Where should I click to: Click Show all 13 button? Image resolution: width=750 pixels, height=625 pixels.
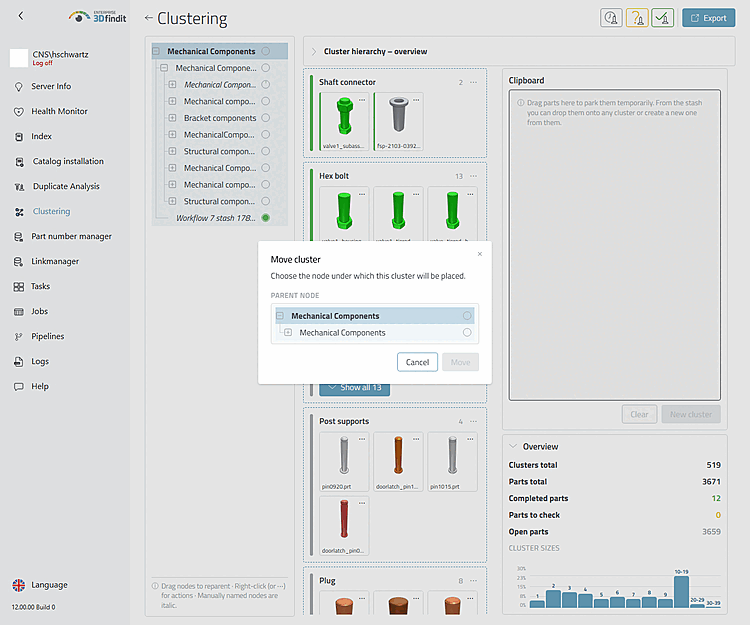354,388
